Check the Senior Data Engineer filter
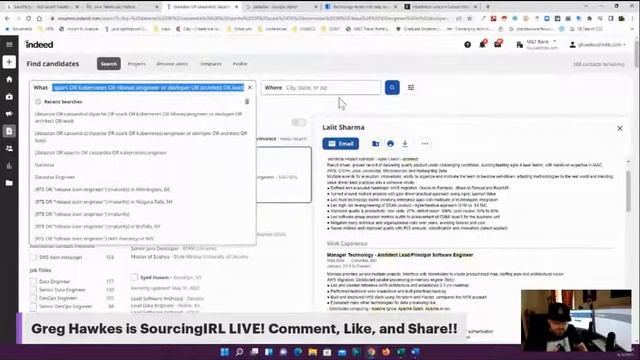Image resolution: width=640 pixels, height=360 pixels. tap(33, 289)
